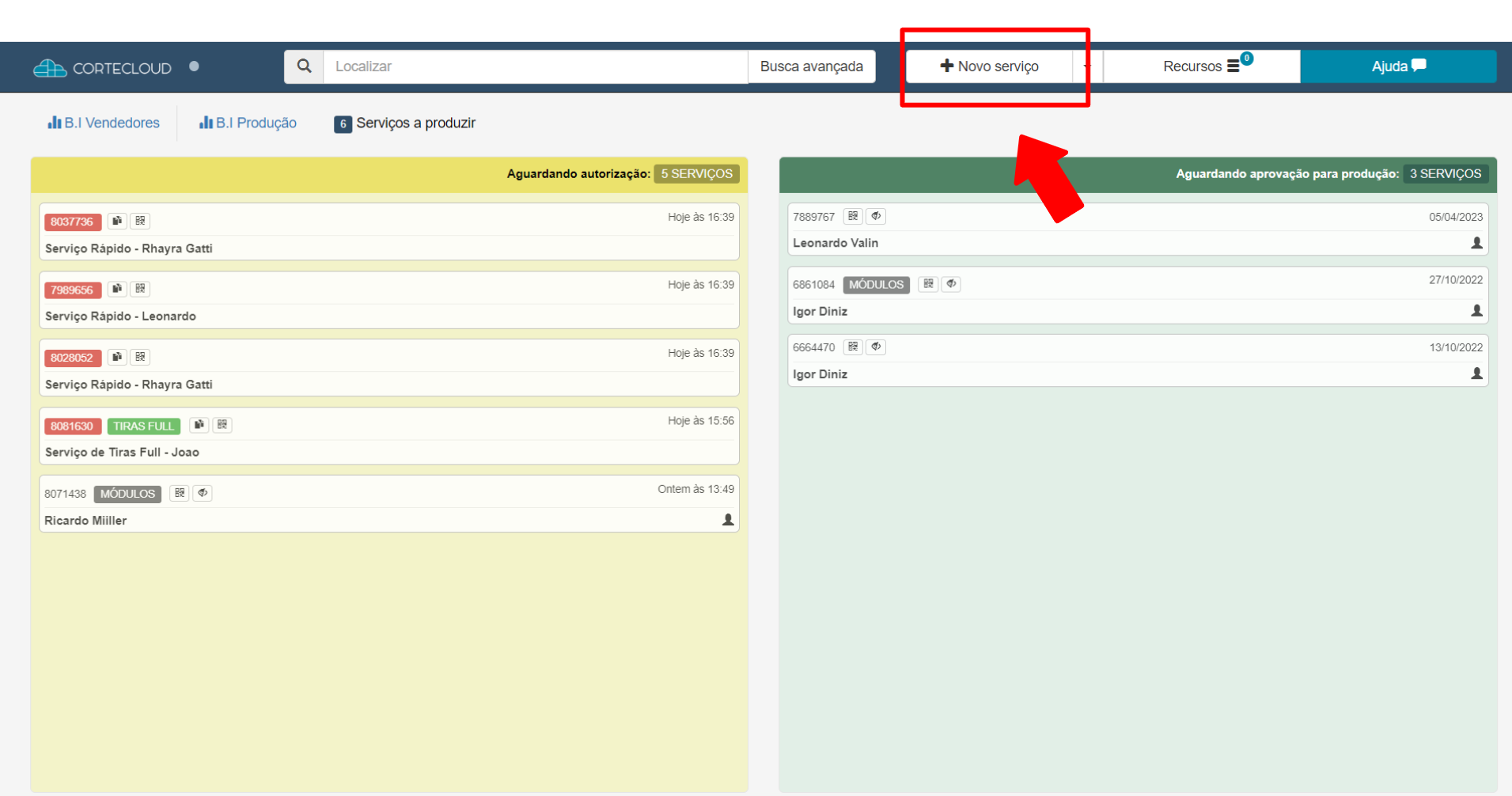Click the Ajuda help button
The image size is (1512, 796).
(1398, 66)
